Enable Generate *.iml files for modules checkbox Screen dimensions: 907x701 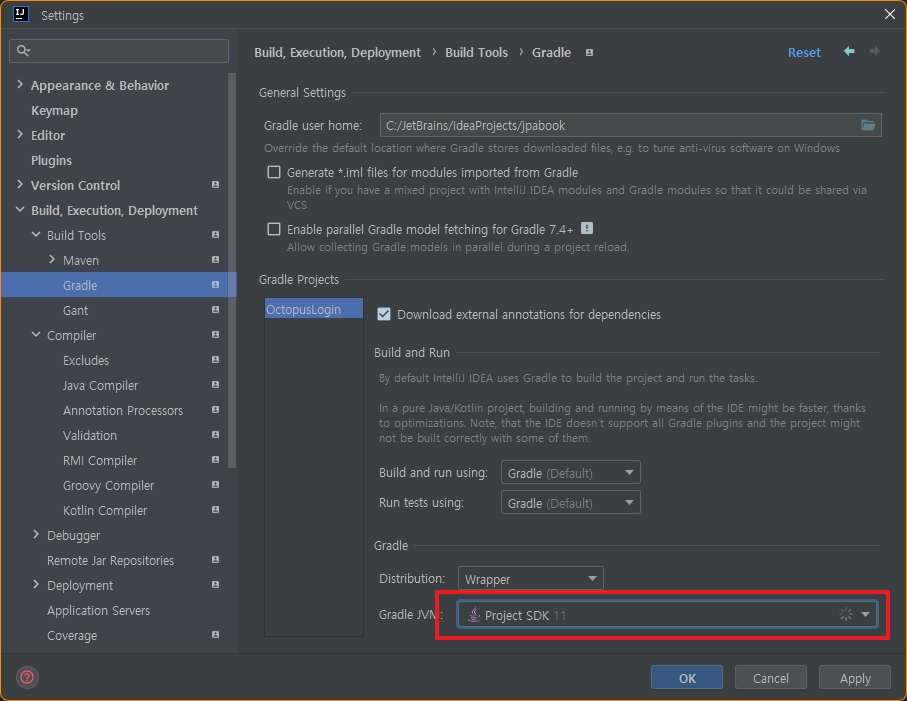pyautogui.click(x=274, y=172)
